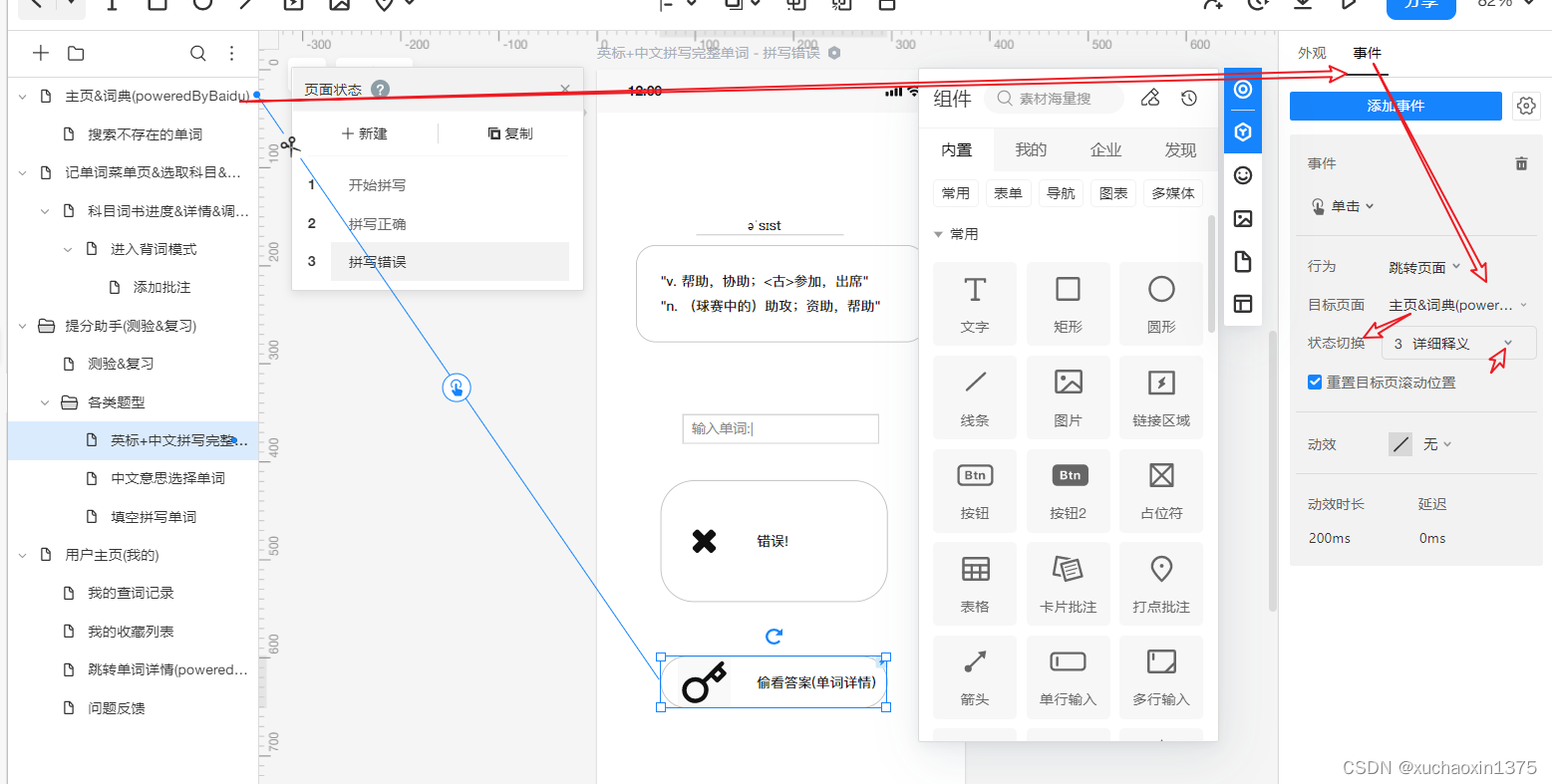The height and width of the screenshot is (784, 1552).
Task: Collapse the 各类题型 folder
Action: pos(45,402)
